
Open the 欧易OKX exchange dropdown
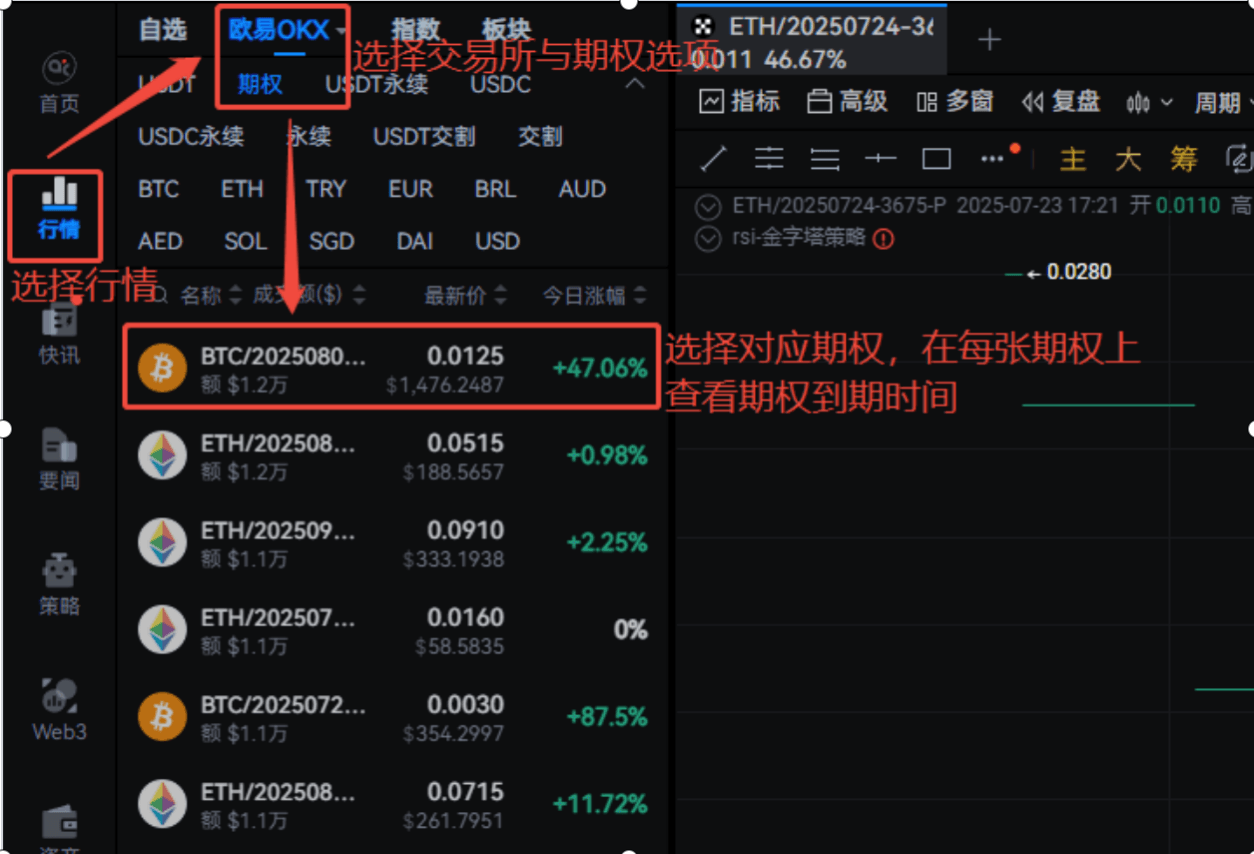[x=286, y=30]
